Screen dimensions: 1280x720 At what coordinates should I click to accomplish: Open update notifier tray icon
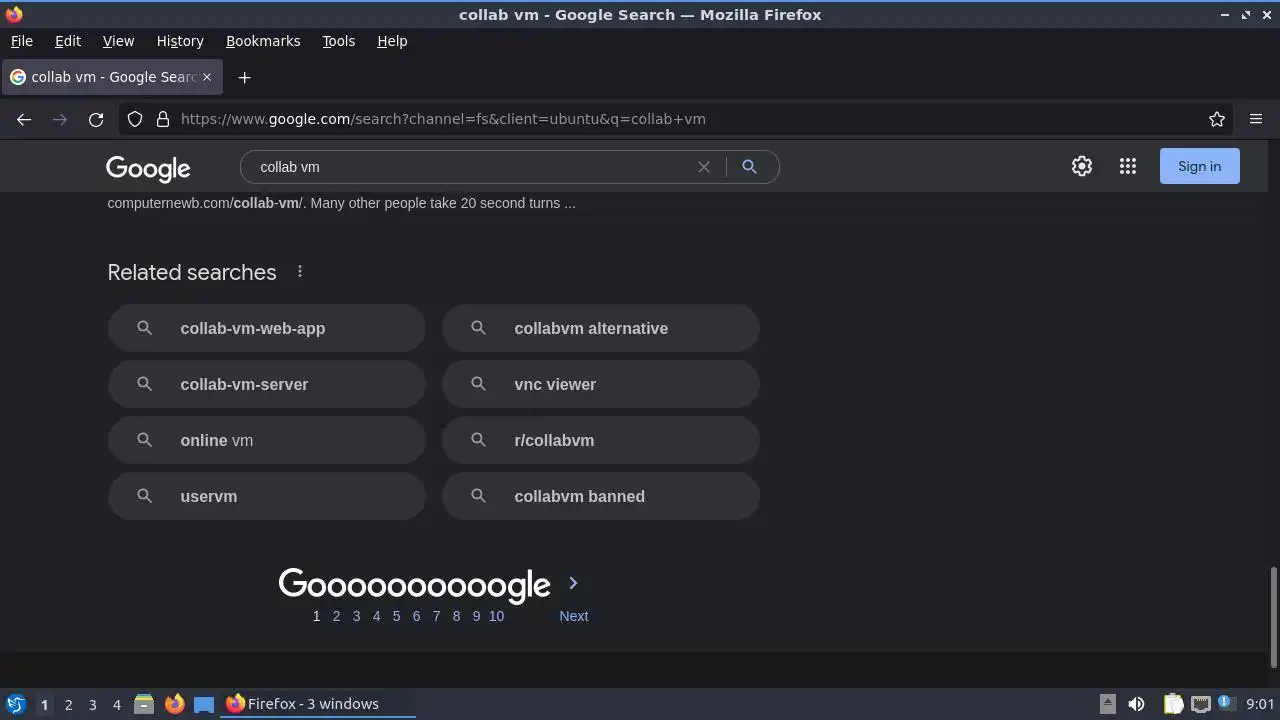click(x=1225, y=703)
